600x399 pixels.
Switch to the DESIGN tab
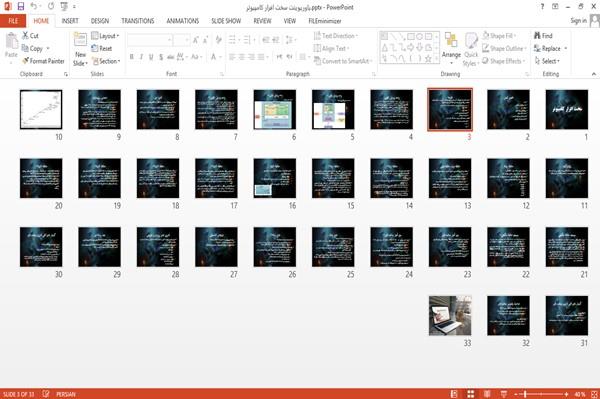(100, 21)
